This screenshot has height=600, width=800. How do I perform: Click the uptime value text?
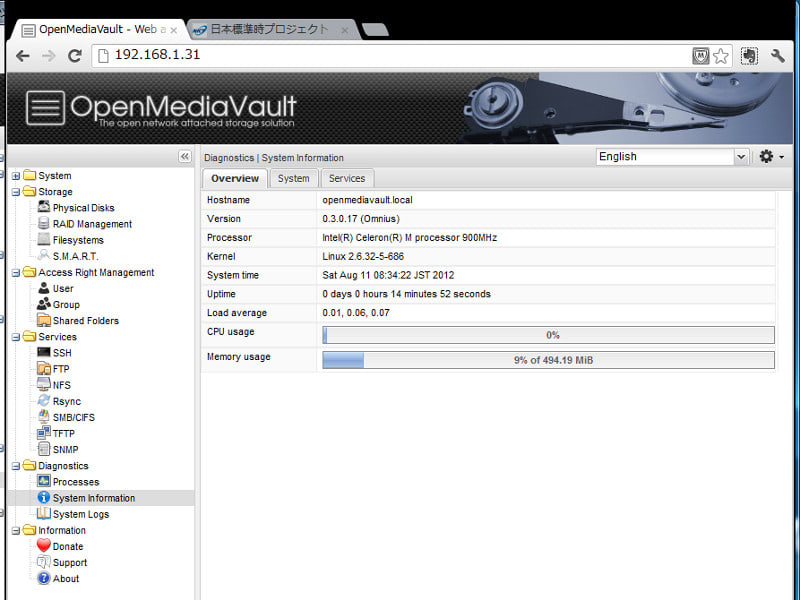[407, 294]
